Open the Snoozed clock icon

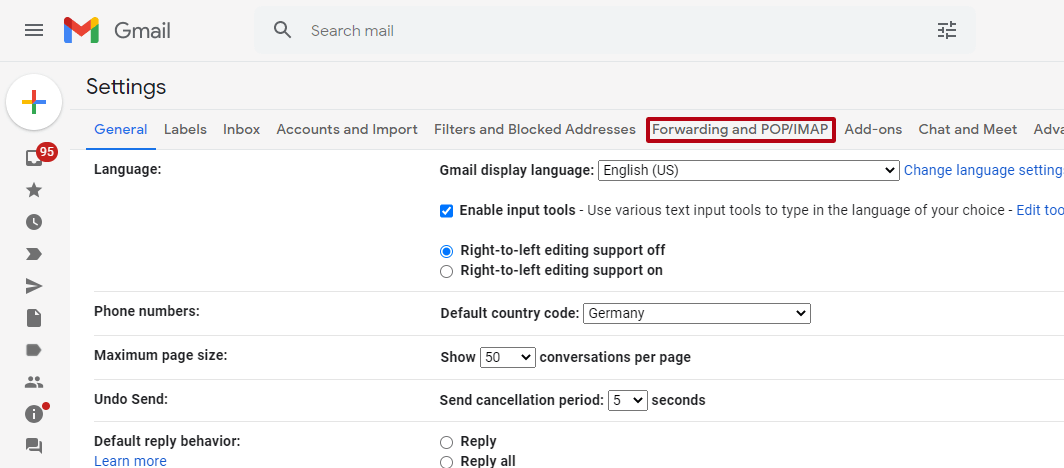34,222
